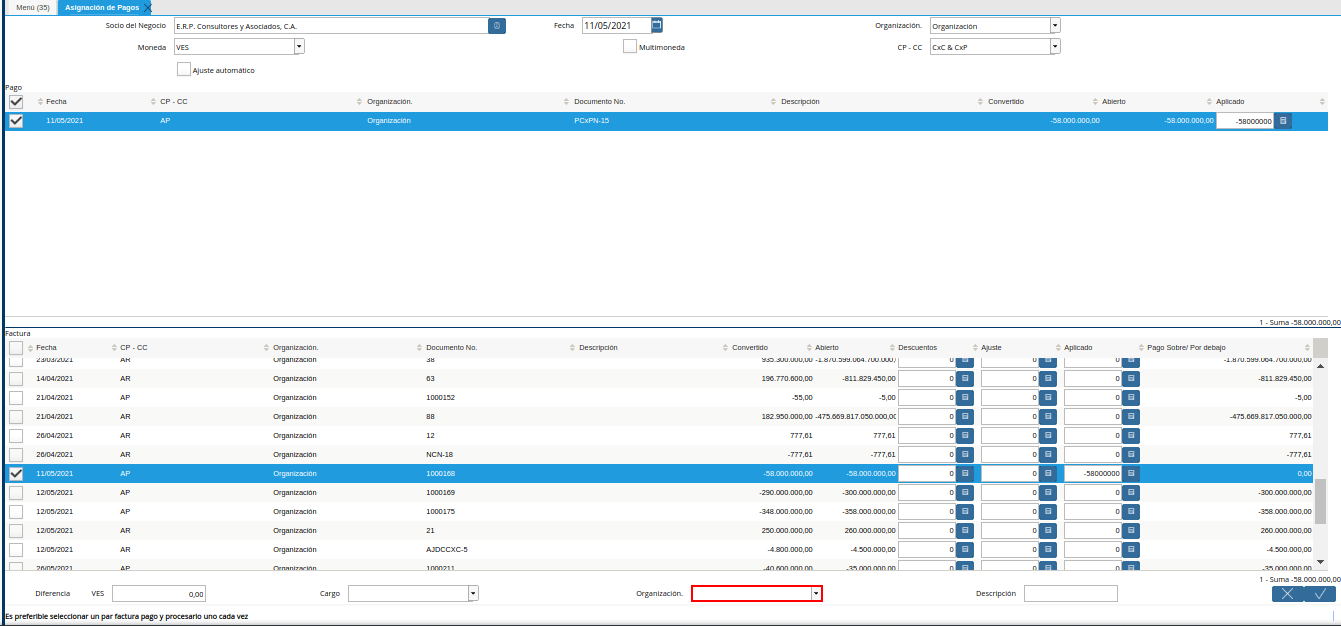Screen dimensions: 1341x626
Task: Open Descuentos calculator for invoice 21
Action: pos(965,531)
